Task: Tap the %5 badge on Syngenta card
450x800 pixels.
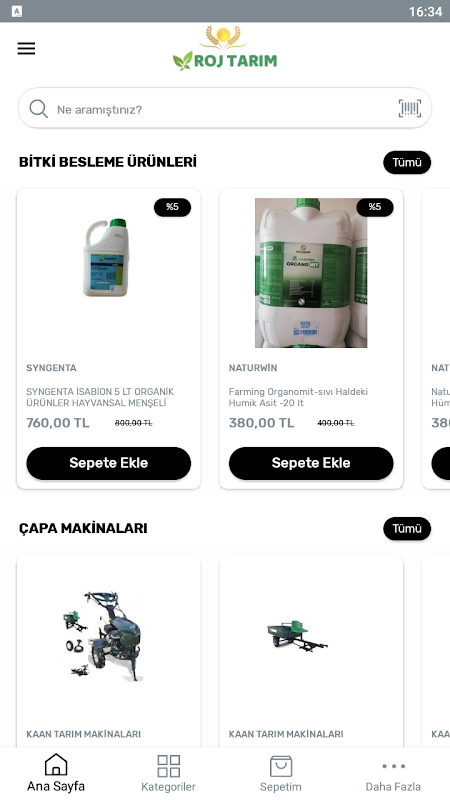Action: pos(172,207)
